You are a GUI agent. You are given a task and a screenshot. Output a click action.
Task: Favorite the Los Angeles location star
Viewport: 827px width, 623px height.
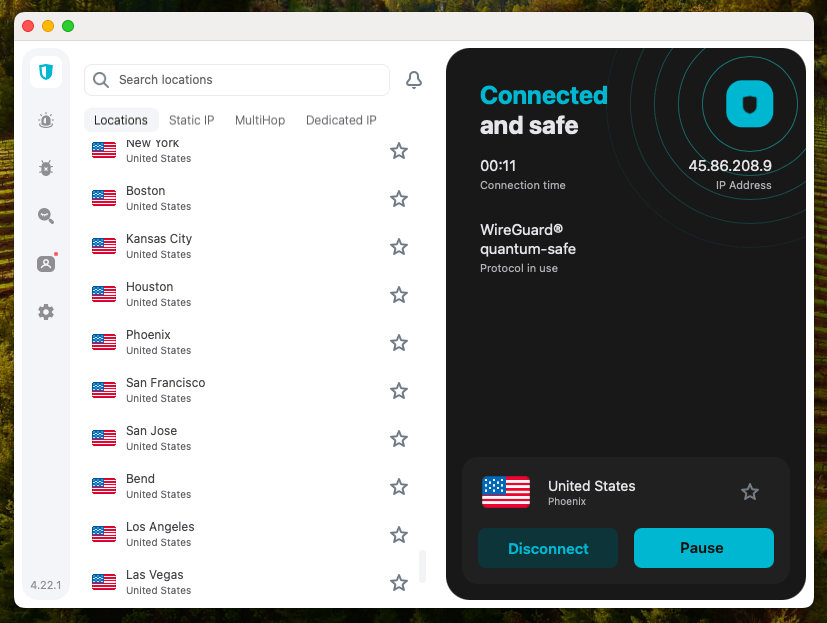[399, 535]
